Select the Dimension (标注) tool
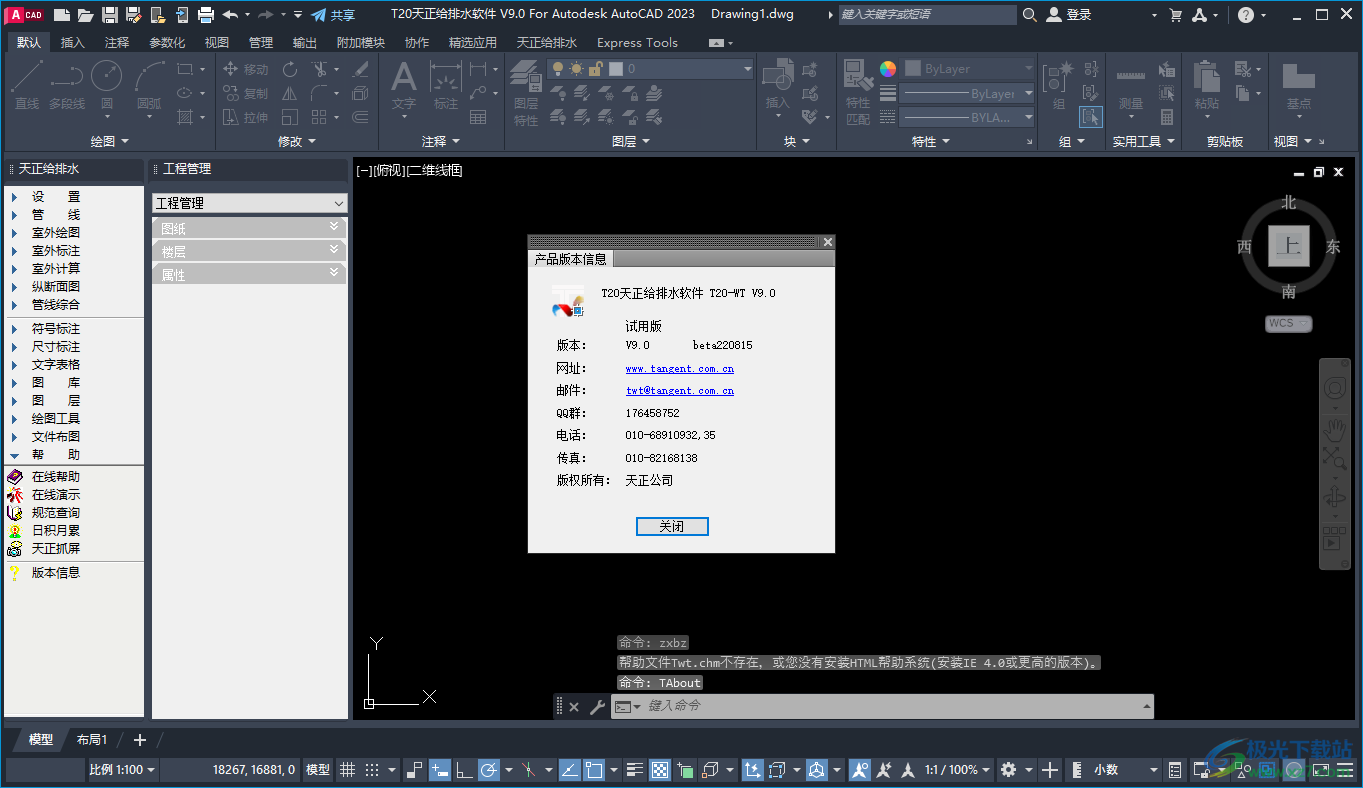Screen dimensions: 1363x788 [445, 85]
